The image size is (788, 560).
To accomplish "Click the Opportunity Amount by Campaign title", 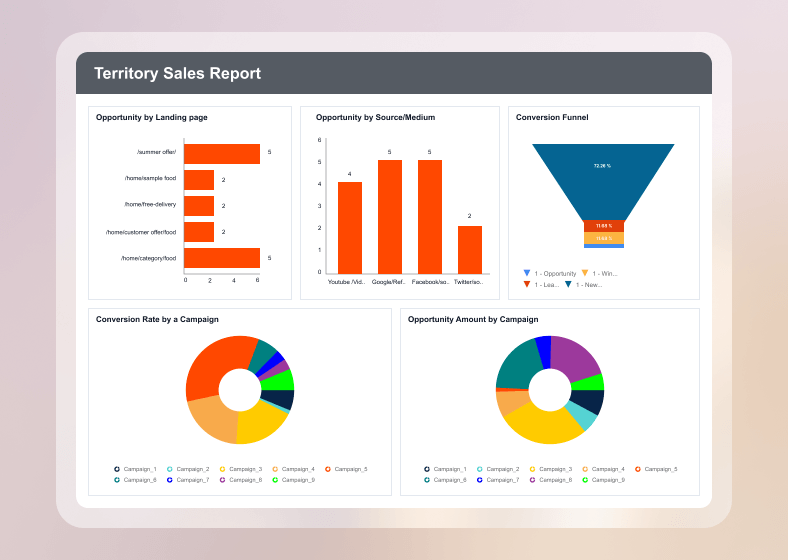I will click(473, 319).
